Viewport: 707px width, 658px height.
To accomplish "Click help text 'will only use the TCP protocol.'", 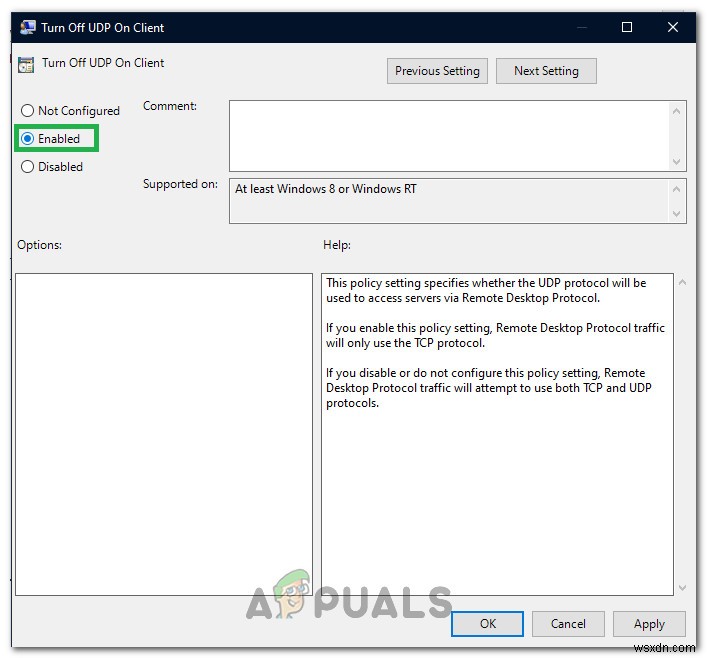I will (405, 343).
